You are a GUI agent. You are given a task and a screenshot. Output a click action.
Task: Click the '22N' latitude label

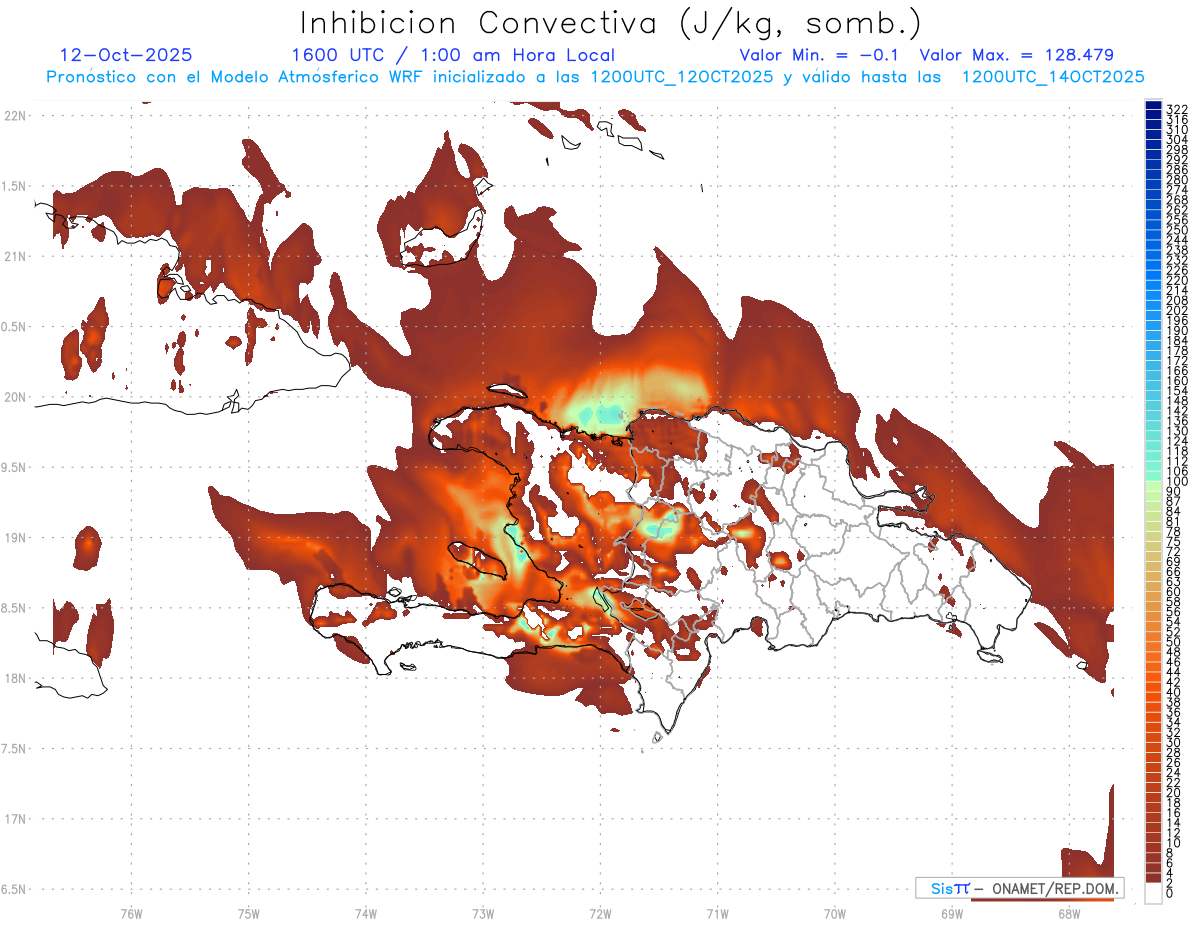point(15,116)
